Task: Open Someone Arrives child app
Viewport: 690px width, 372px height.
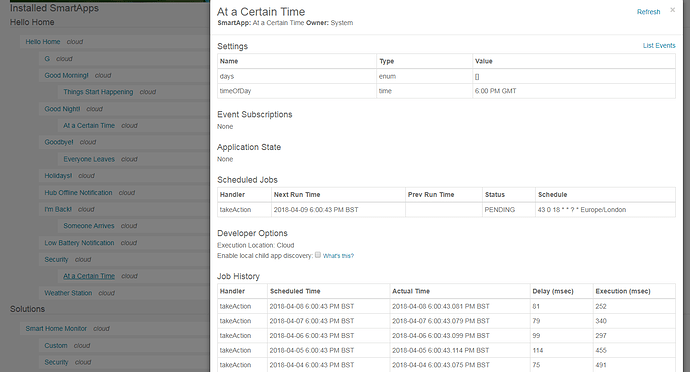Action: (88, 226)
